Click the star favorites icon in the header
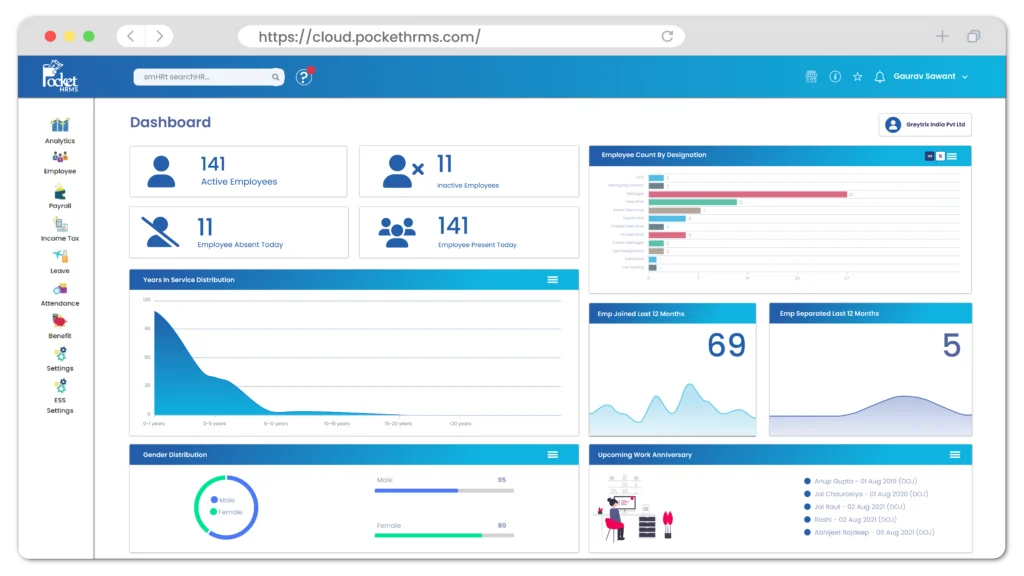The height and width of the screenshot is (576, 1024). [x=857, y=77]
